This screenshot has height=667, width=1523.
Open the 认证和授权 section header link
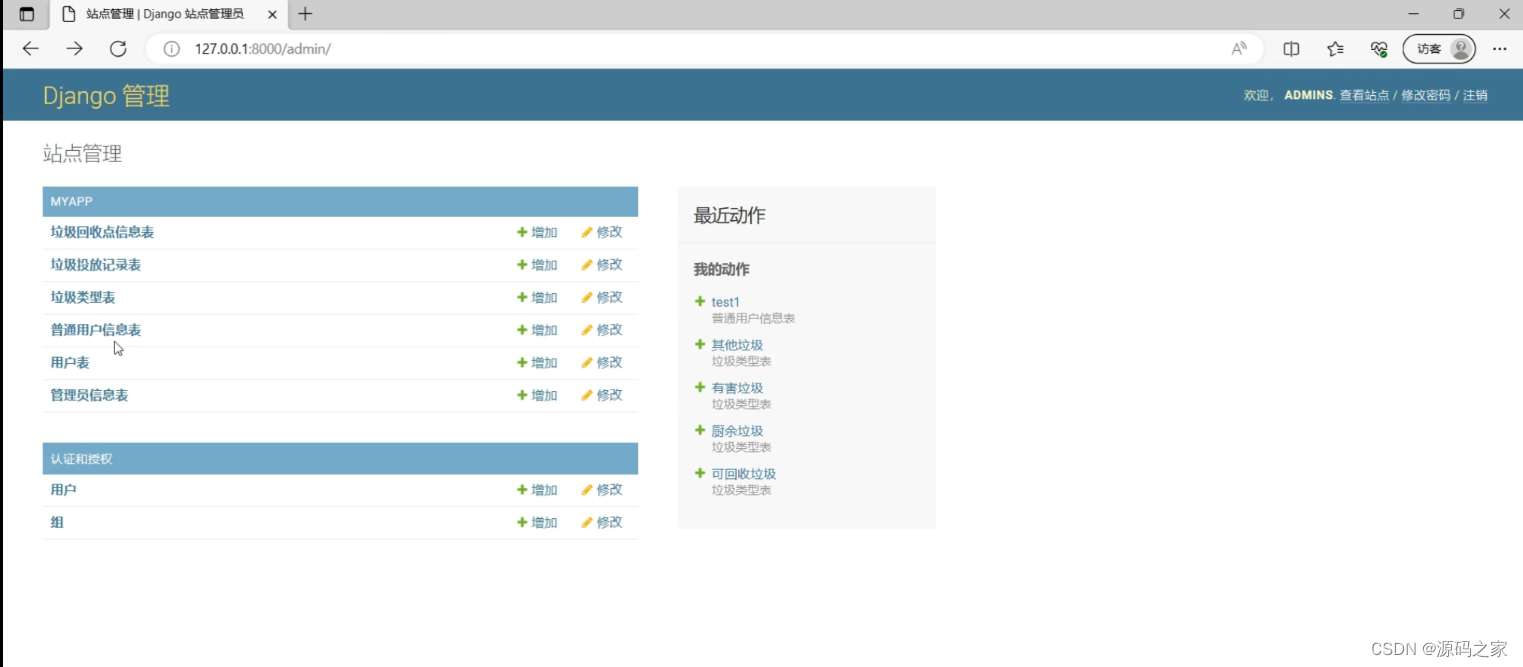[x=82, y=459]
